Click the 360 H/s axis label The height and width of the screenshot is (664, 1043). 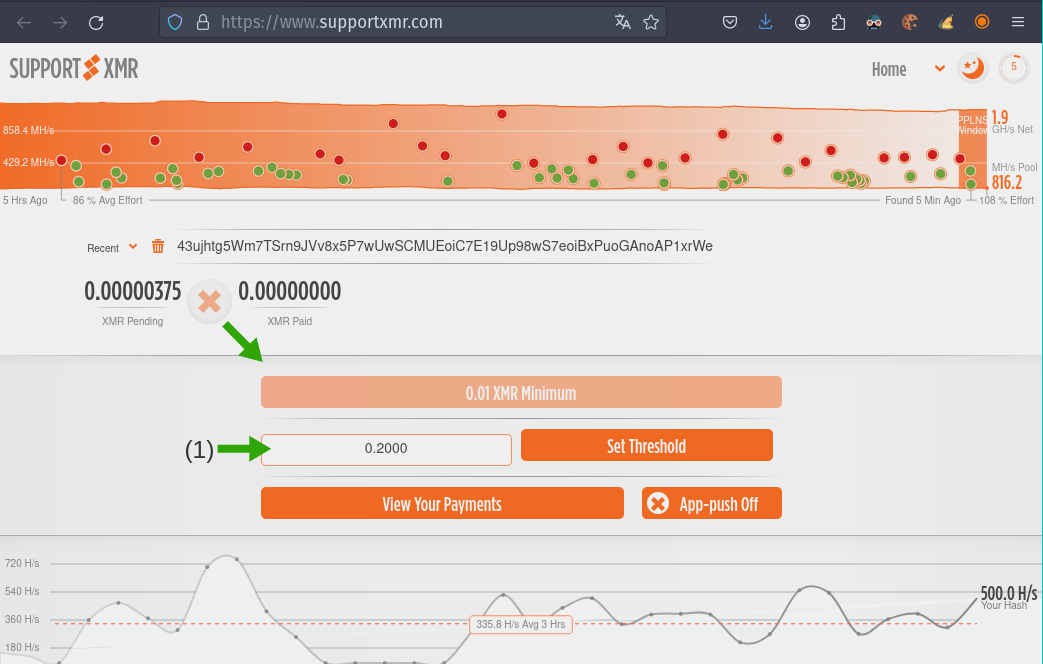[22, 619]
